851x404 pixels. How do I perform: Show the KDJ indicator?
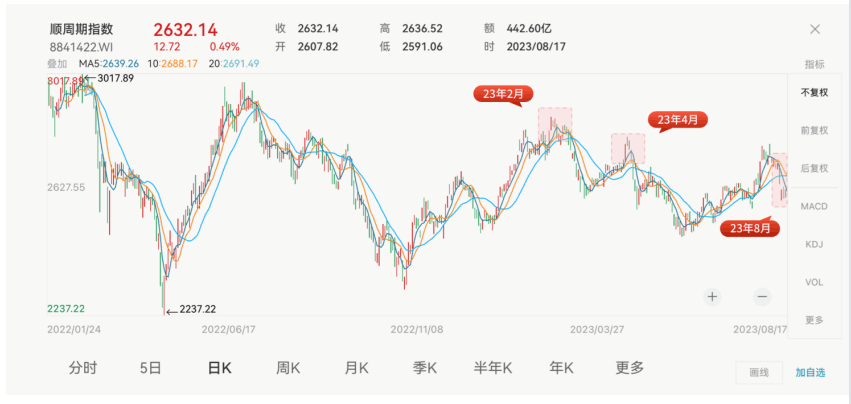tap(813, 244)
